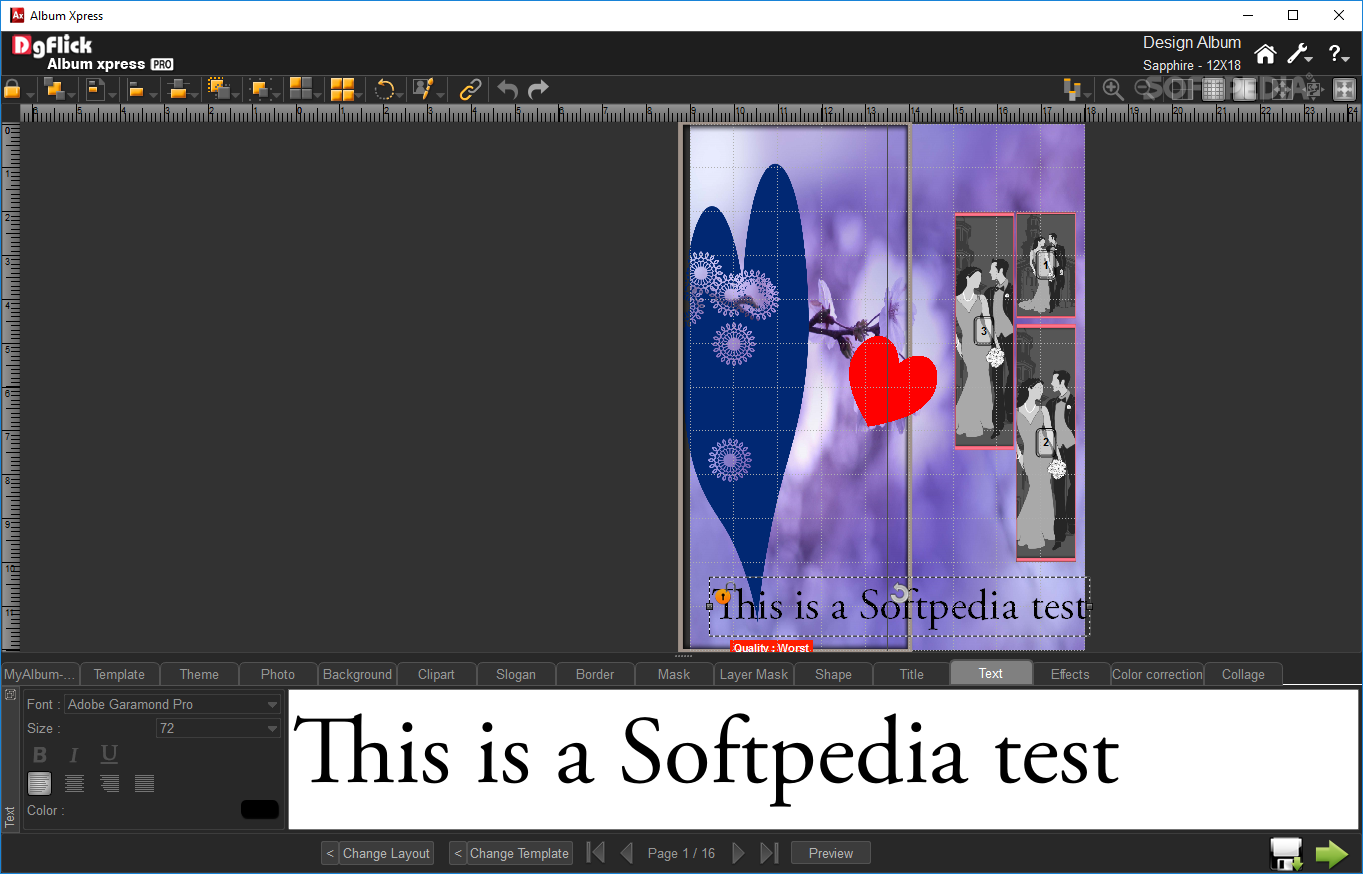Go to the next page
1363x874 pixels.
738,853
